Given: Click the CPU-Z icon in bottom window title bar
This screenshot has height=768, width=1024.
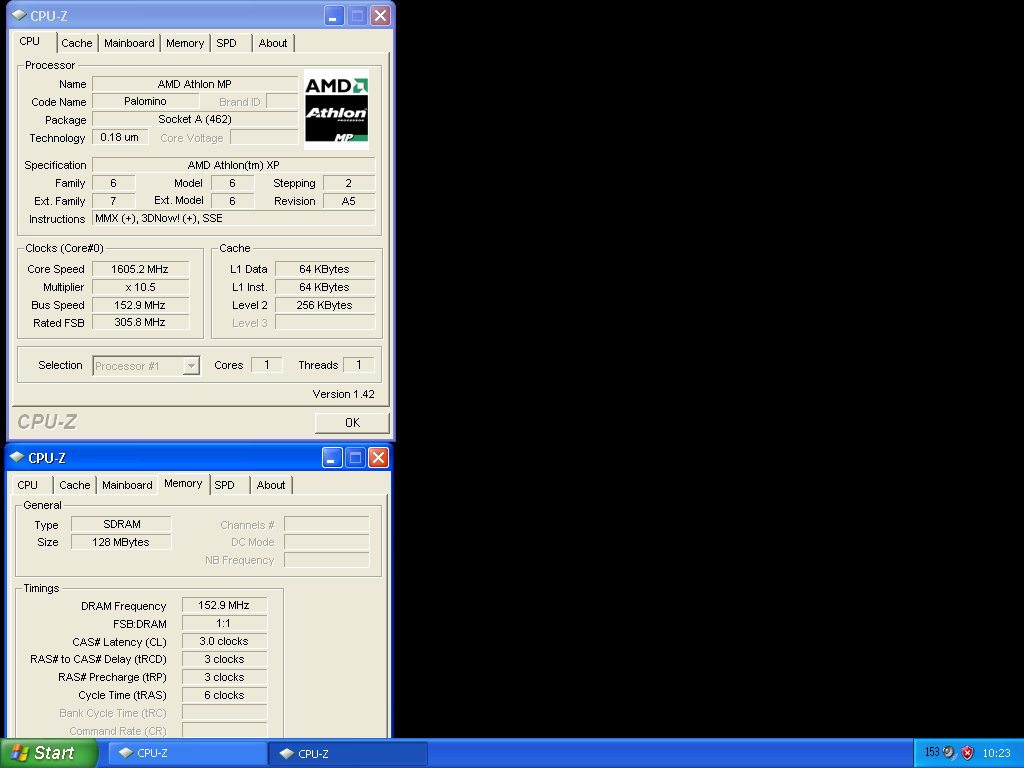Looking at the screenshot, I should (17, 457).
